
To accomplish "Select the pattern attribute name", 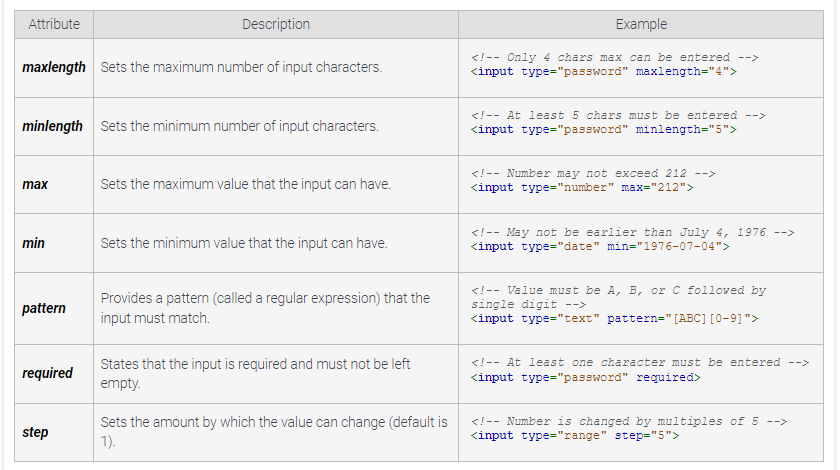I will click(44, 308).
